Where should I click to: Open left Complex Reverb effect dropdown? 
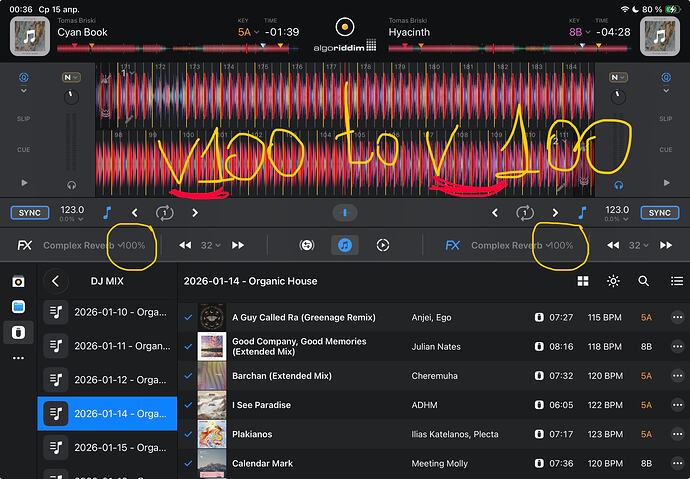coord(83,245)
